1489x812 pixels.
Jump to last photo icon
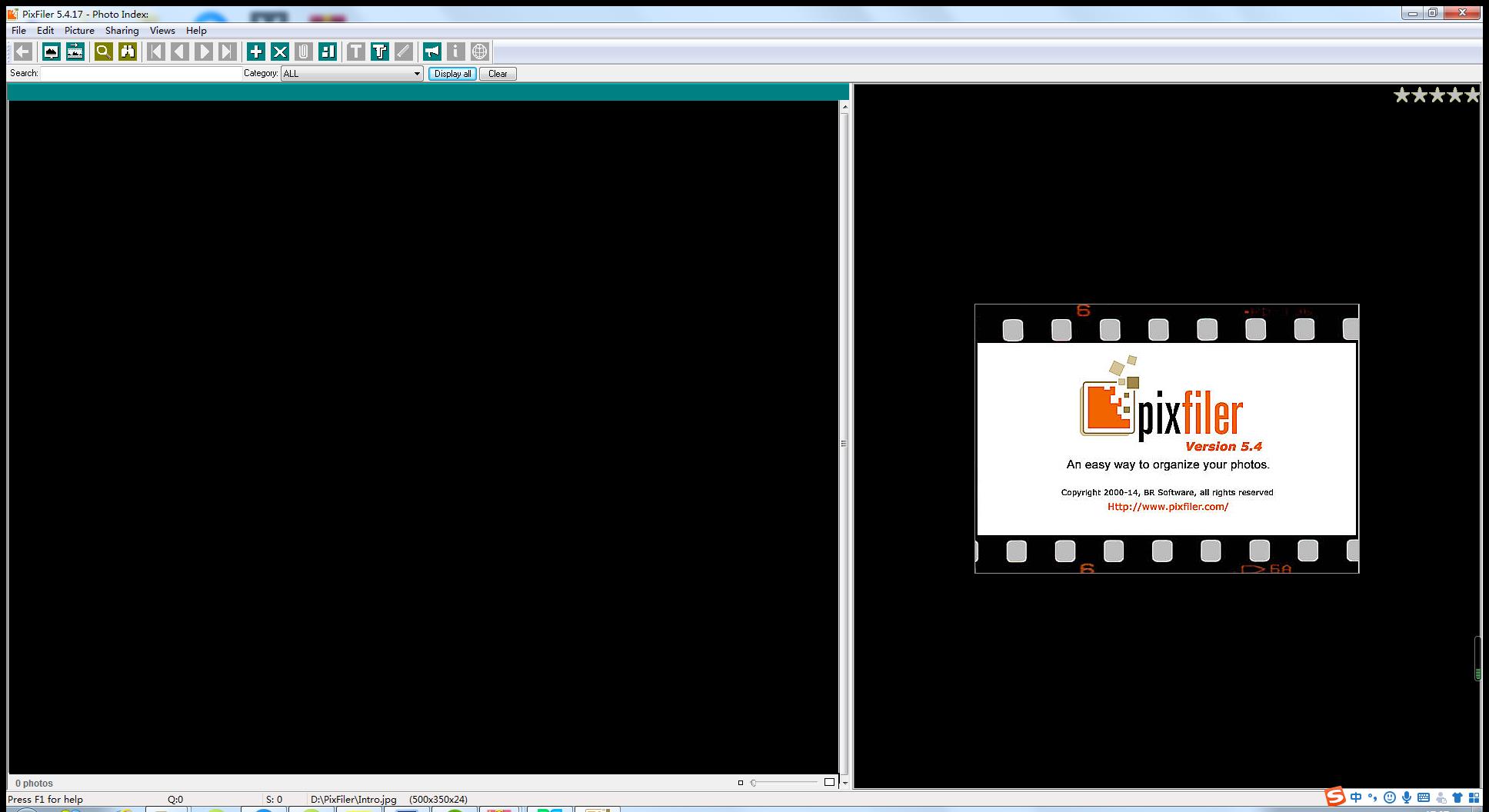pos(227,52)
